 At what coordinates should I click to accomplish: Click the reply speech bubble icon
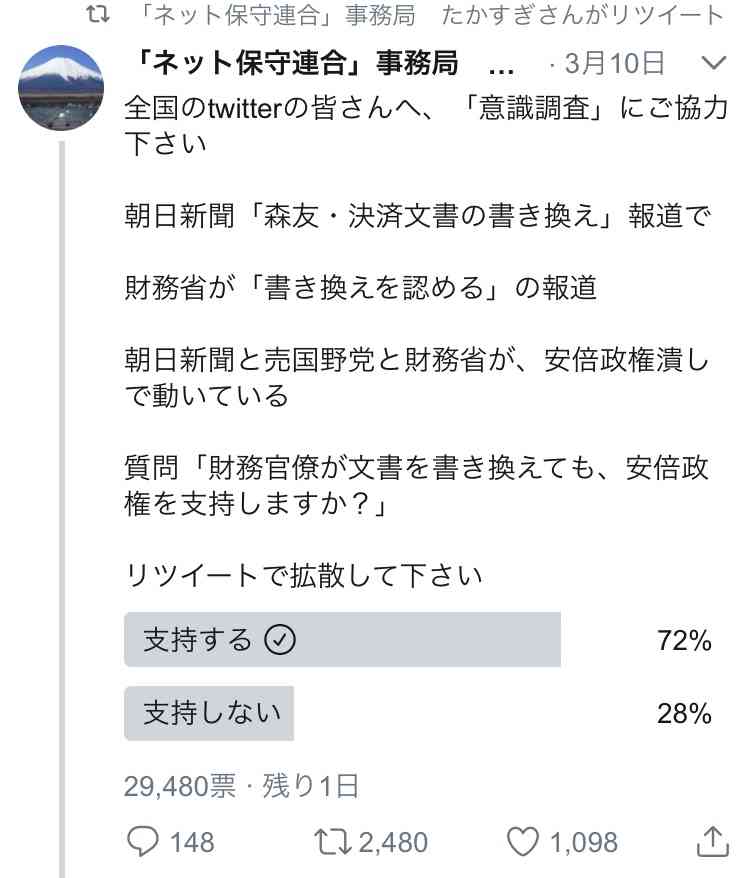143,842
